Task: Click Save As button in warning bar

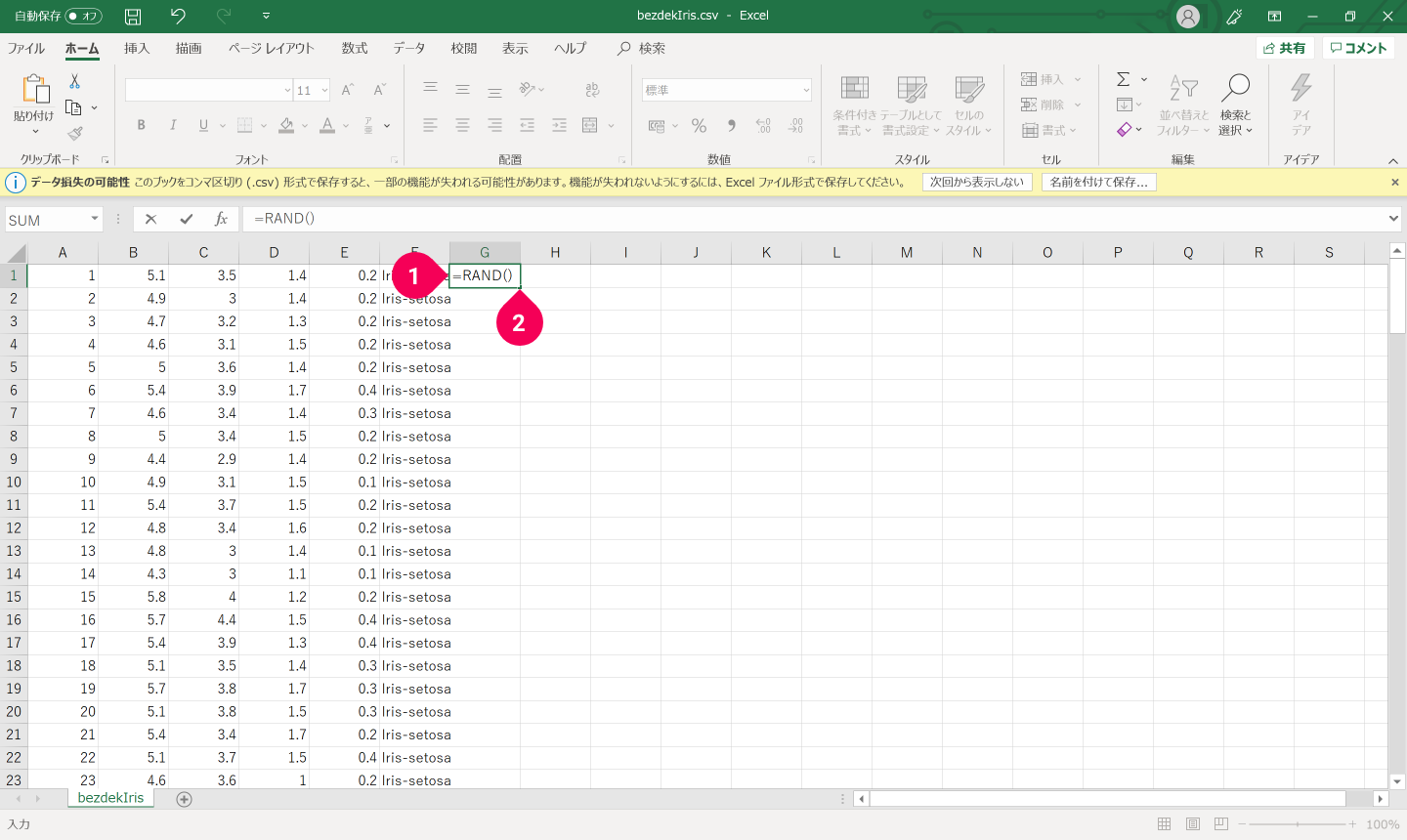Action: [1099, 183]
